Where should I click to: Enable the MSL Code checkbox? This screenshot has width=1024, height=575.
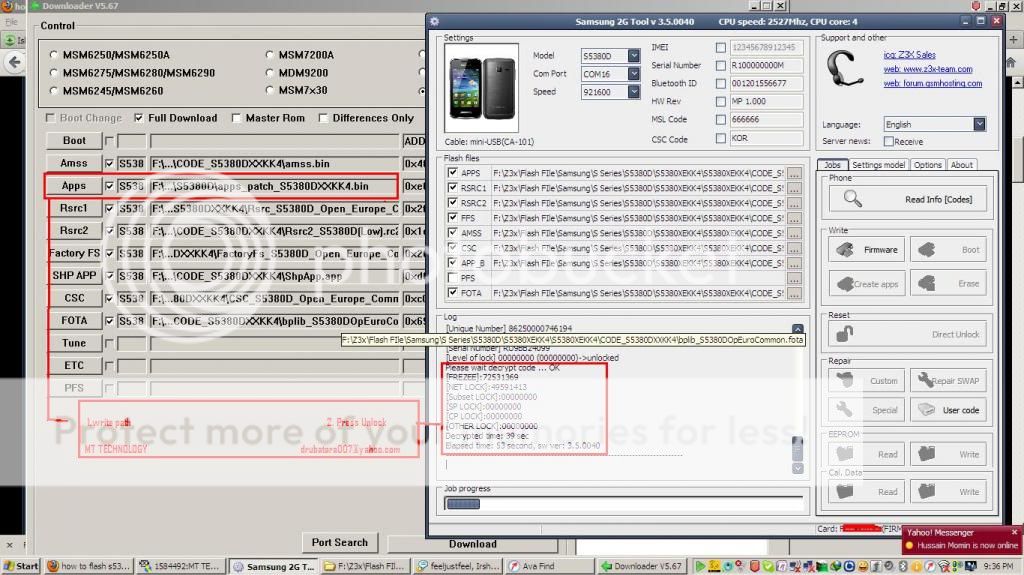click(x=720, y=120)
